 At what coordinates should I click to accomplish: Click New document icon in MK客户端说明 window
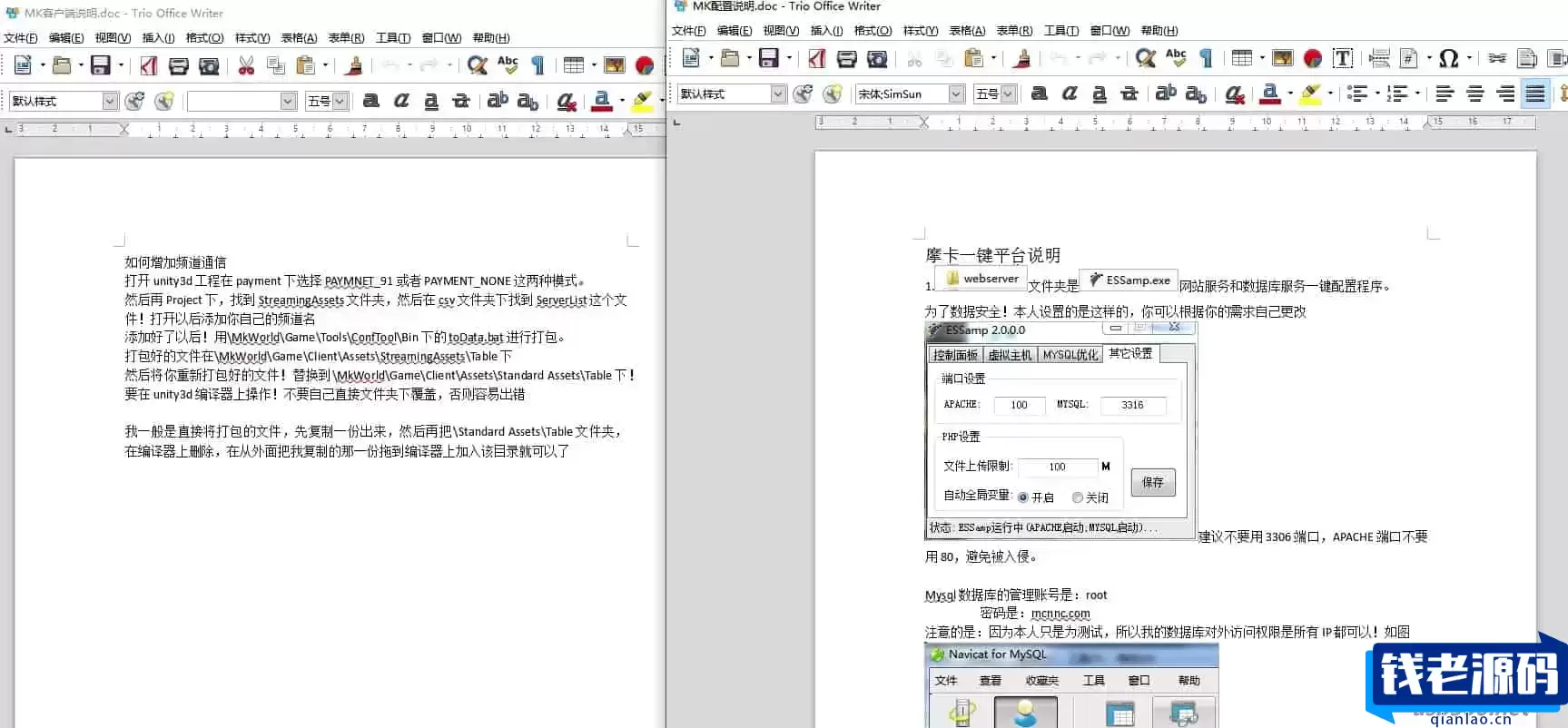coord(23,65)
